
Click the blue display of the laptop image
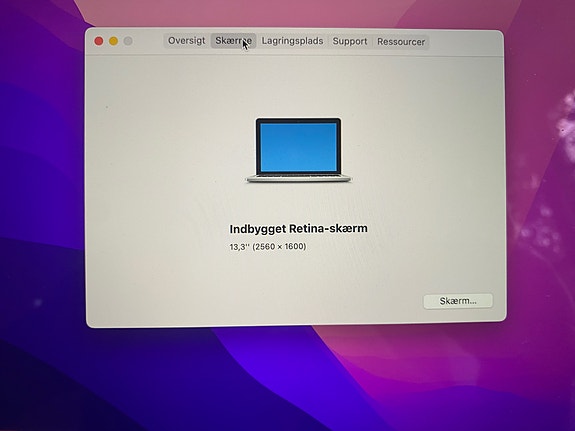(x=299, y=147)
